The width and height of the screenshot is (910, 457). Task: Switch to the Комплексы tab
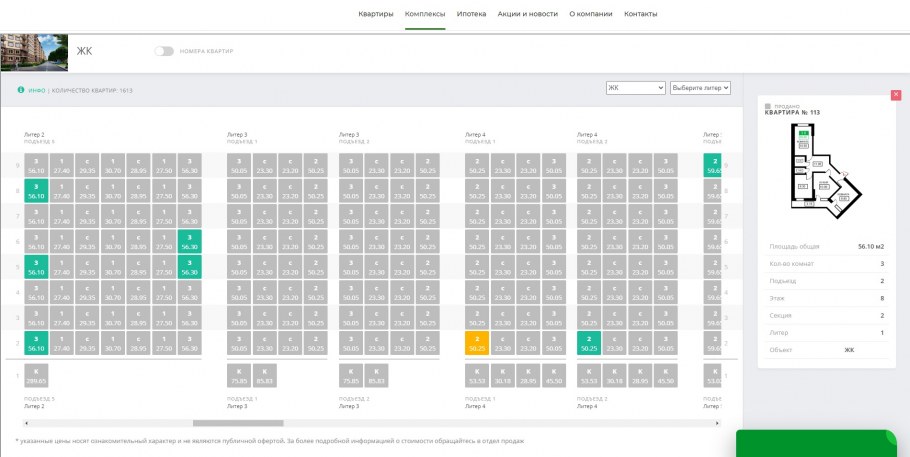(425, 14)
